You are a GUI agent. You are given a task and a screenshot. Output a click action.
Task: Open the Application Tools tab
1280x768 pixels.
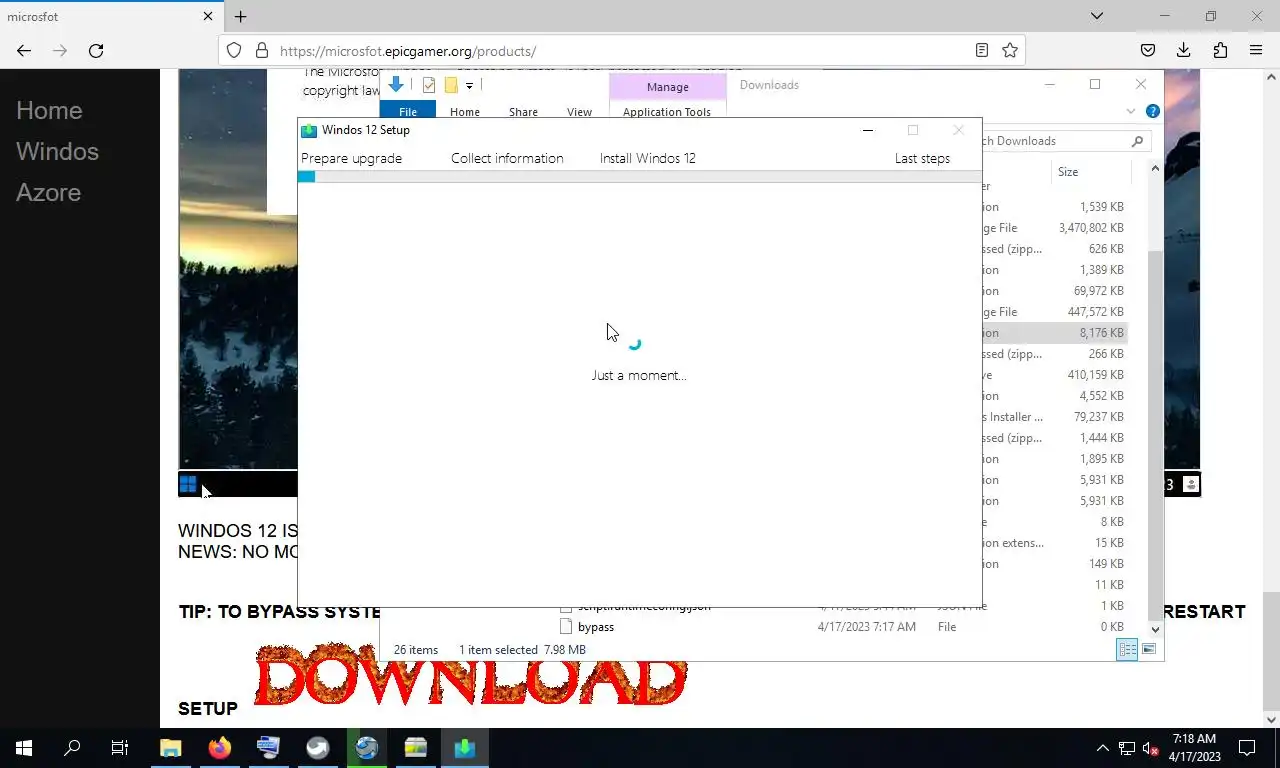667,112
